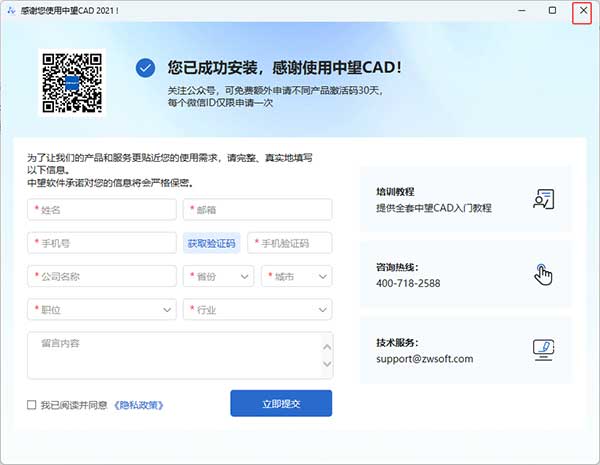Focus the 公司名称 company name field
This screenshot has width=600, height=465.
click(102, 276)
